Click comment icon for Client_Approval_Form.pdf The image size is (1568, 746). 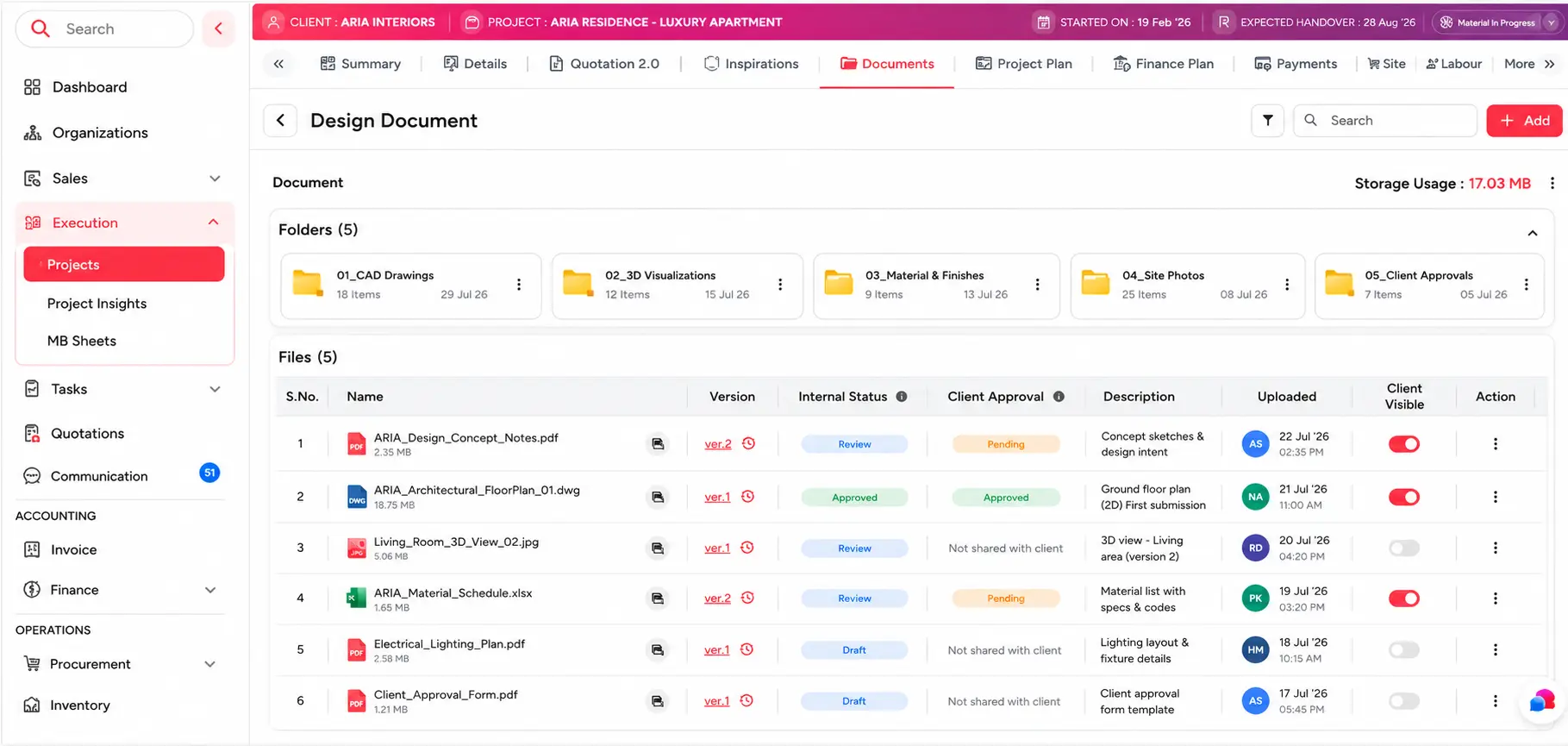pyautogui.click(x=658, y=701)
